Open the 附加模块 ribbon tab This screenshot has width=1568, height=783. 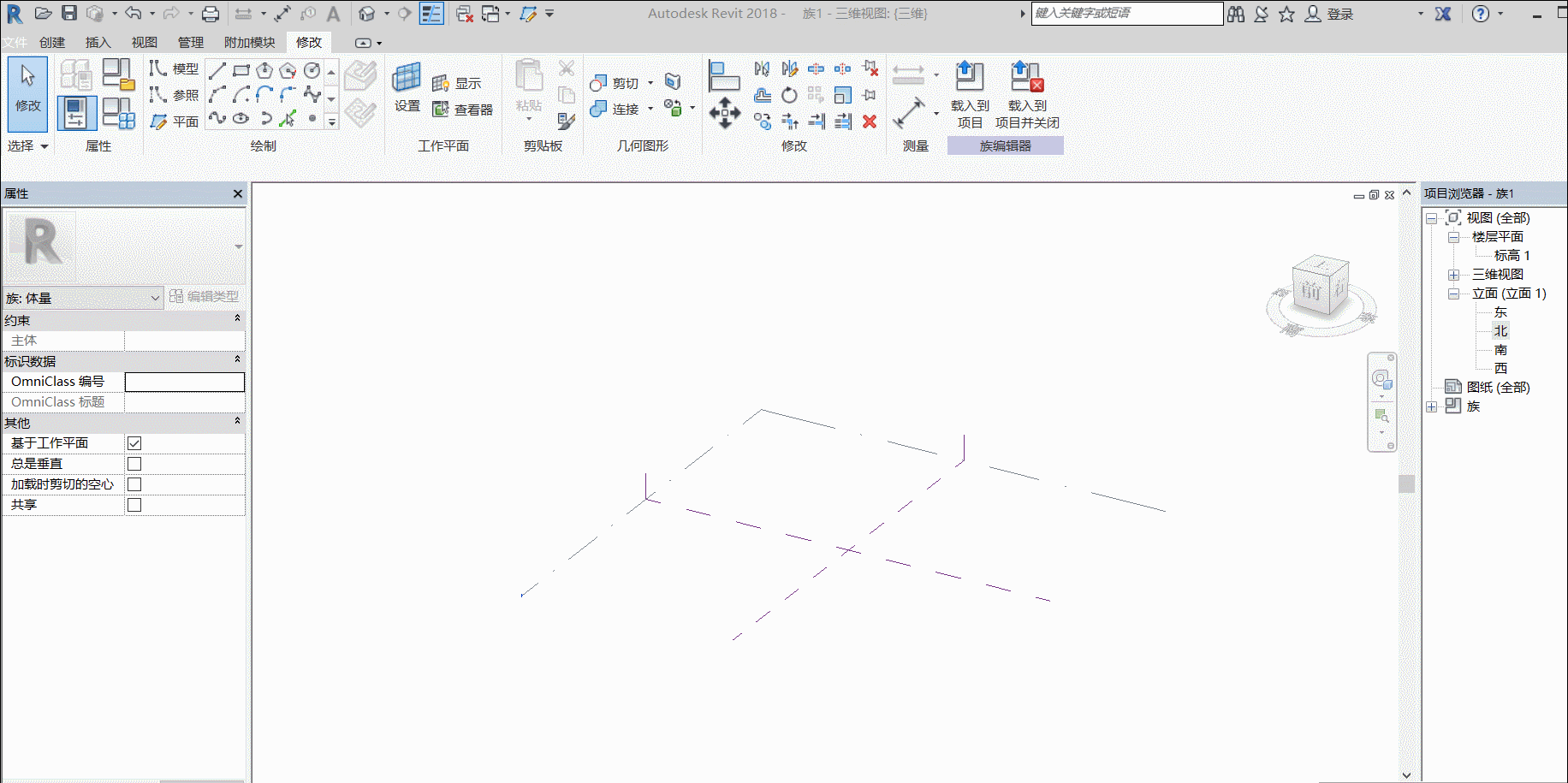(250, 42)
